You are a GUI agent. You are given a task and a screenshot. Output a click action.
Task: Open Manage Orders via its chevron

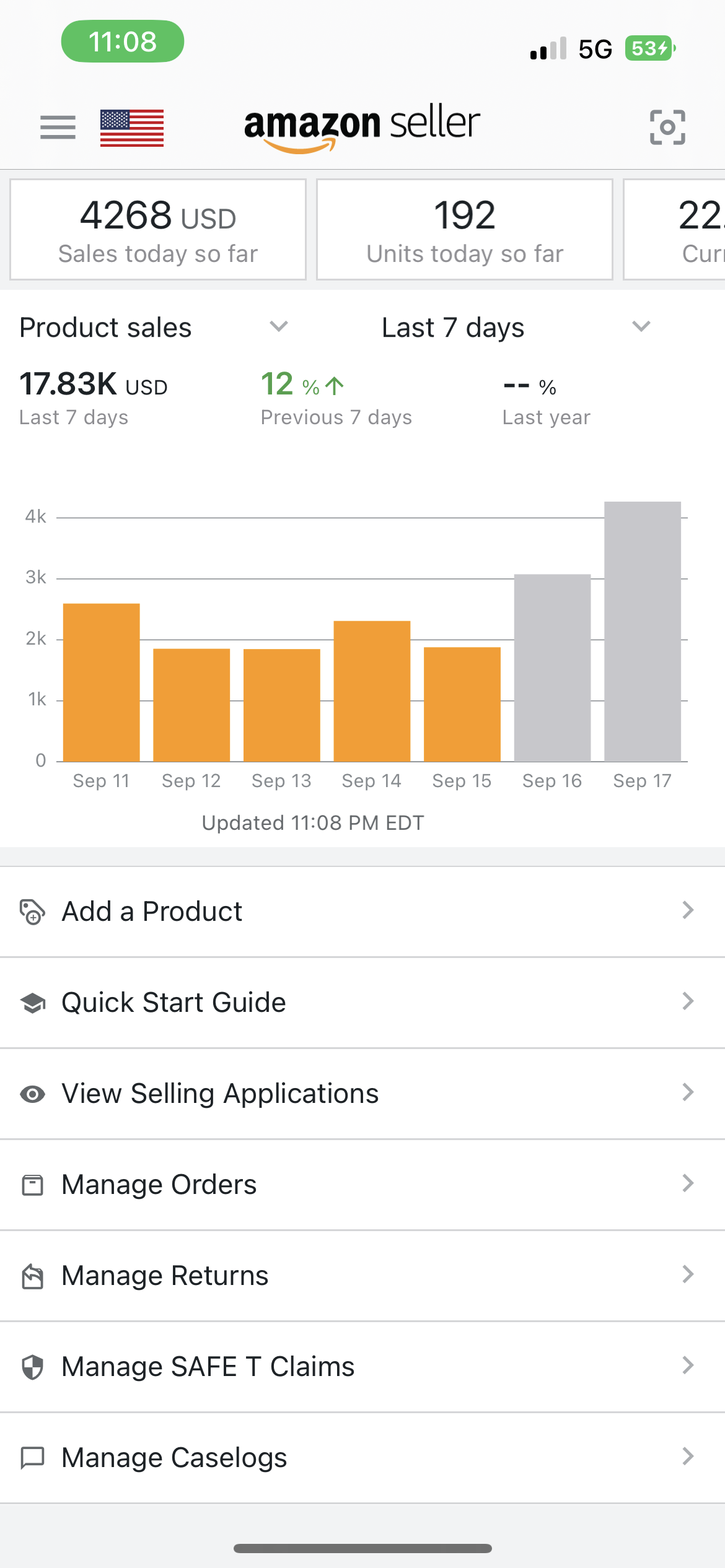tap(688, 1183)
